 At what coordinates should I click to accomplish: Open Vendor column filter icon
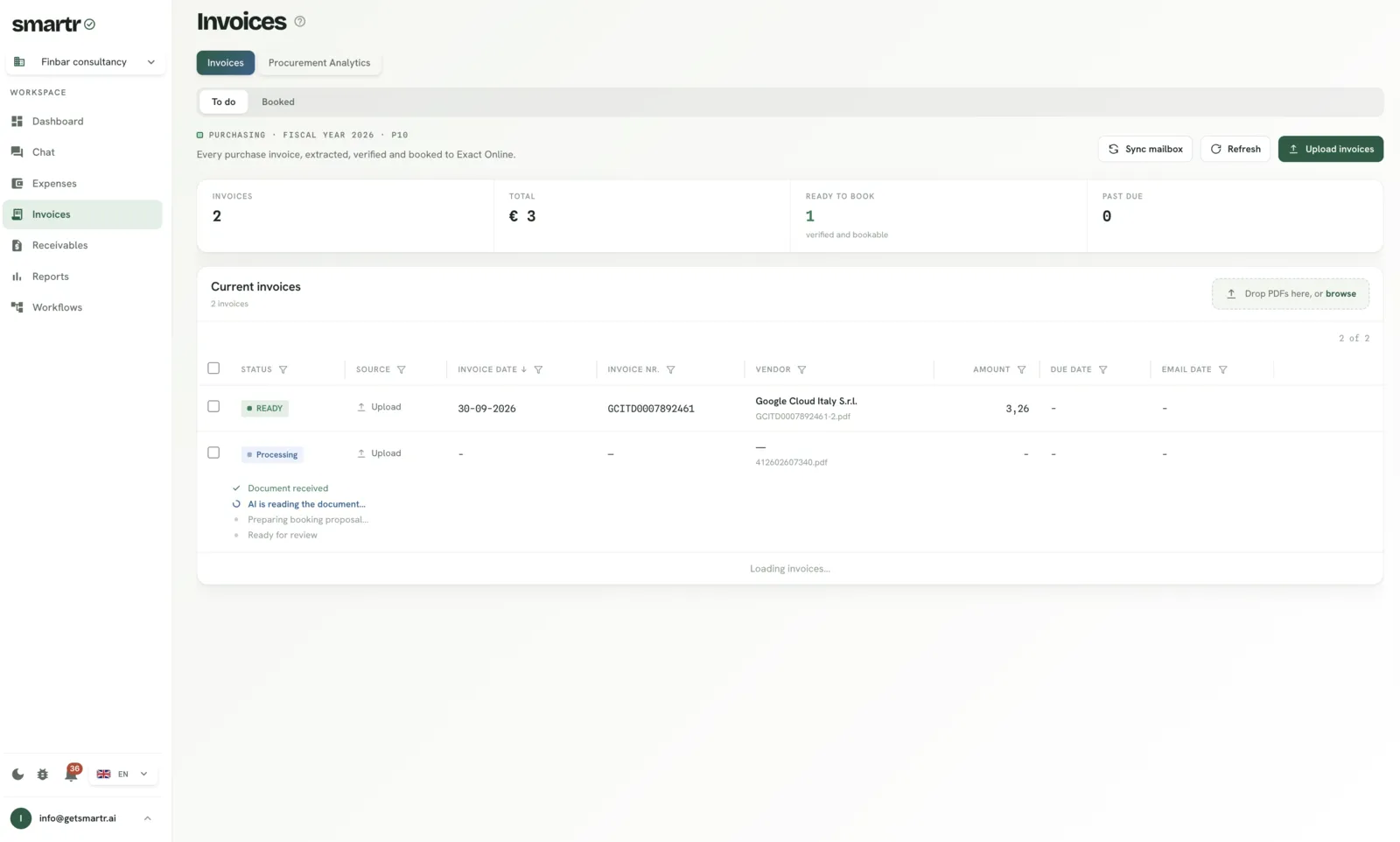(801, 369)
